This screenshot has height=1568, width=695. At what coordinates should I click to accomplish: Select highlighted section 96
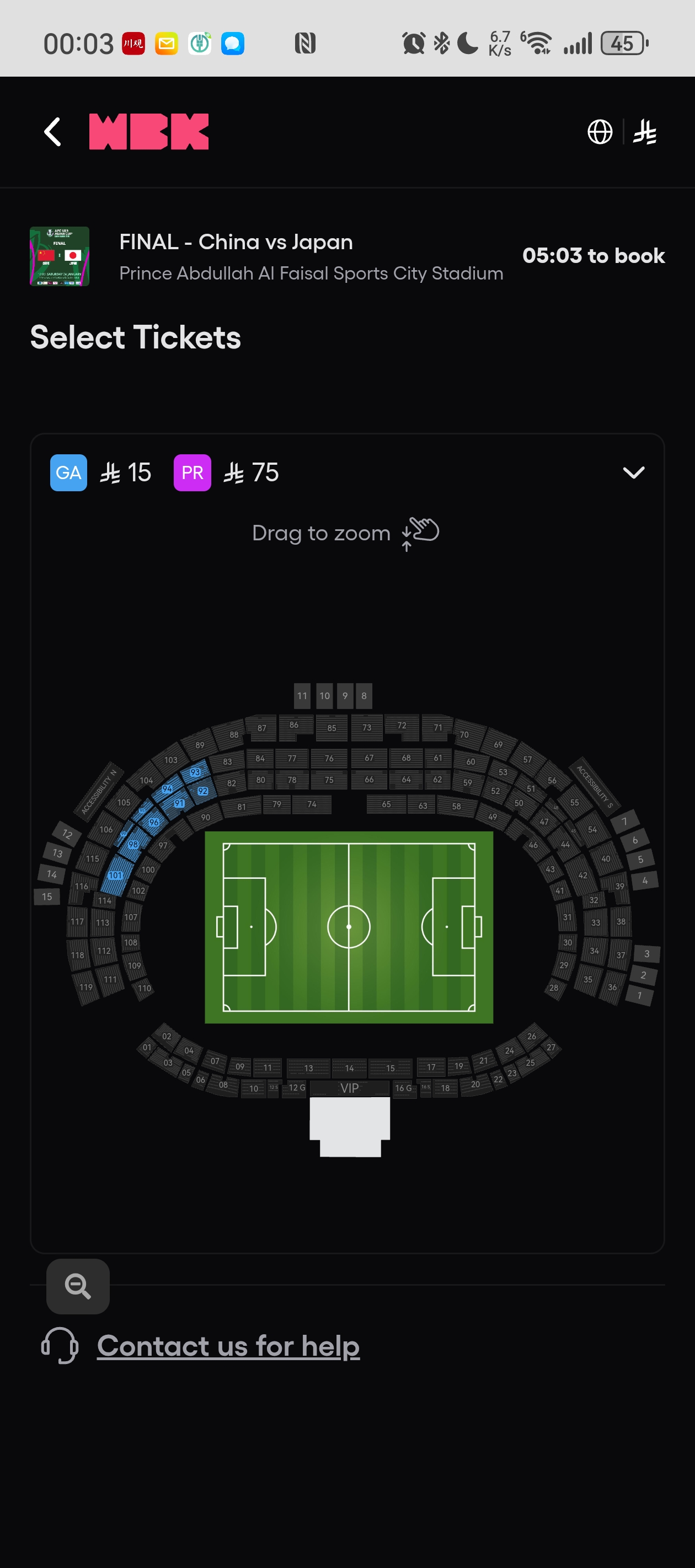pyautogui.click(x=154, y=821)
